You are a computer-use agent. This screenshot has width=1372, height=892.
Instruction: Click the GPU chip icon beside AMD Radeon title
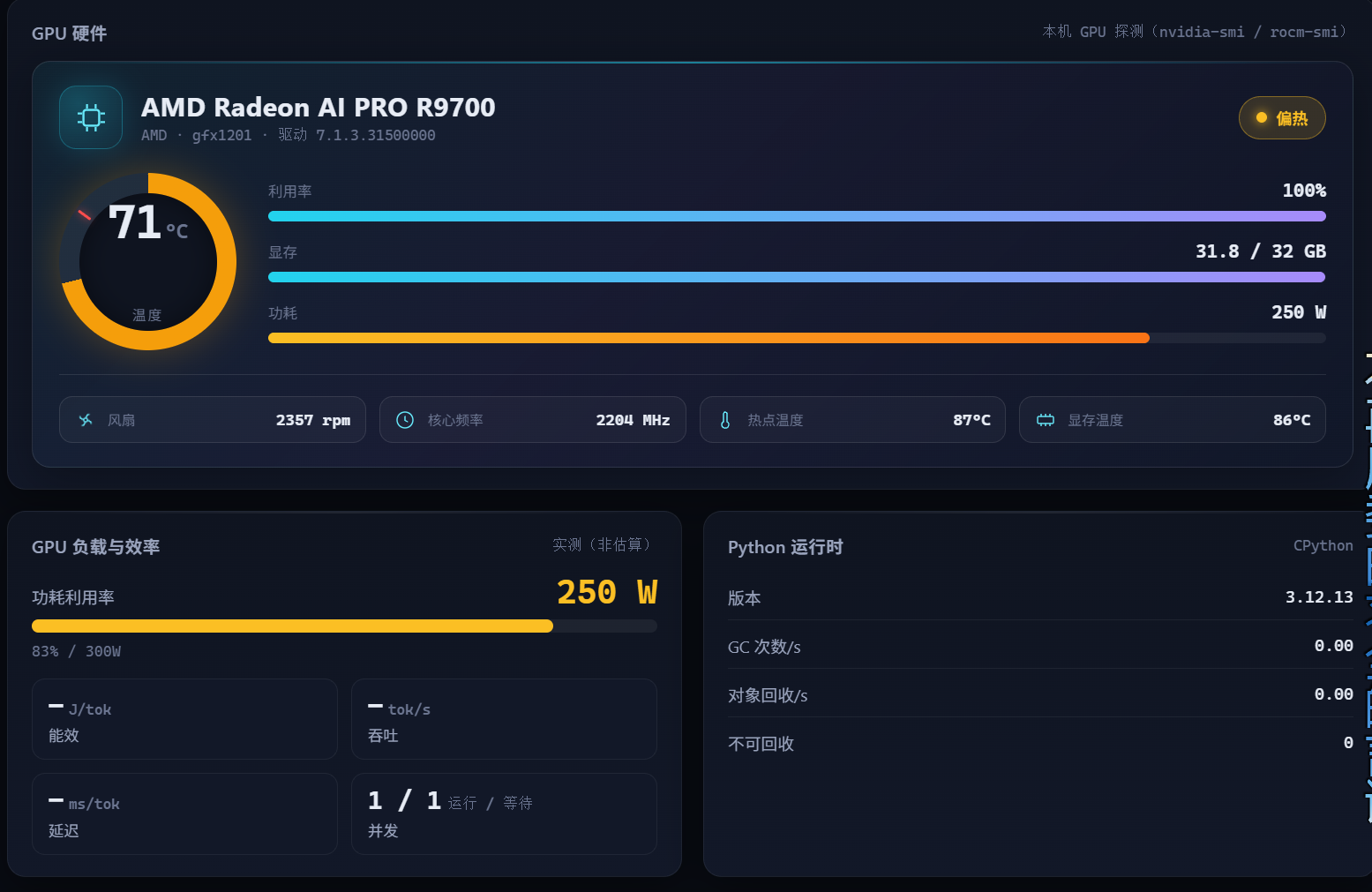pyautogui.click(x=91, y=117)
